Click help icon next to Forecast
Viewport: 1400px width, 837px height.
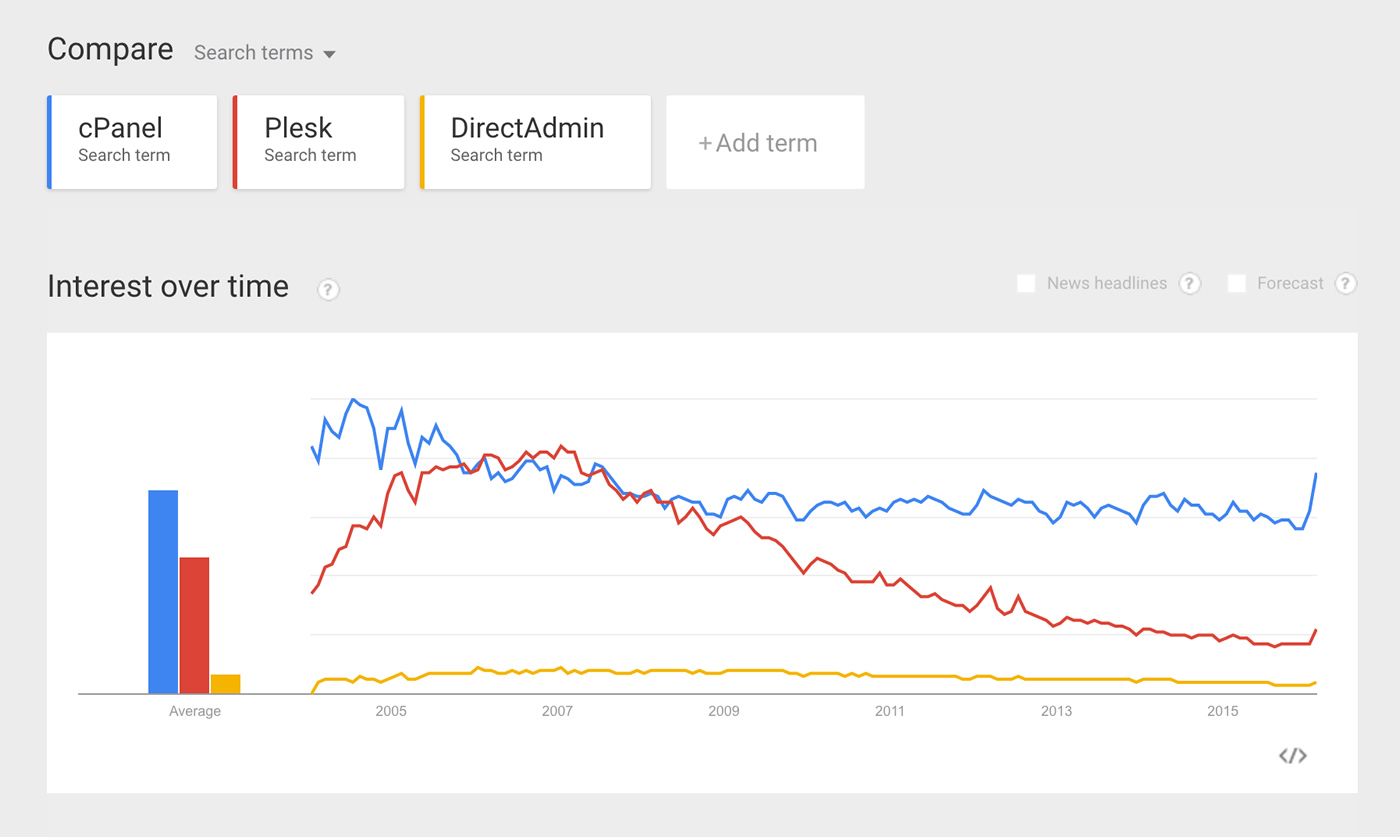[1346, 284]
